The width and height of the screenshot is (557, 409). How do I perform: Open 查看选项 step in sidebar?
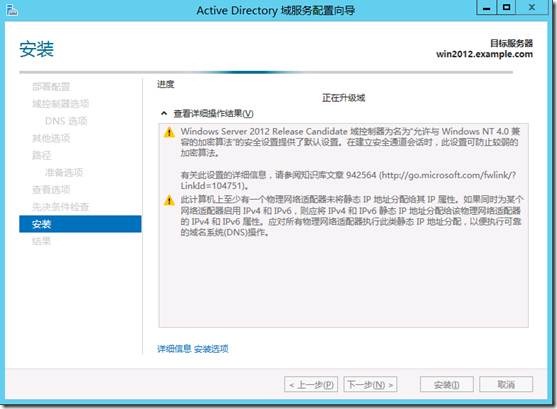tap(51, 190)
